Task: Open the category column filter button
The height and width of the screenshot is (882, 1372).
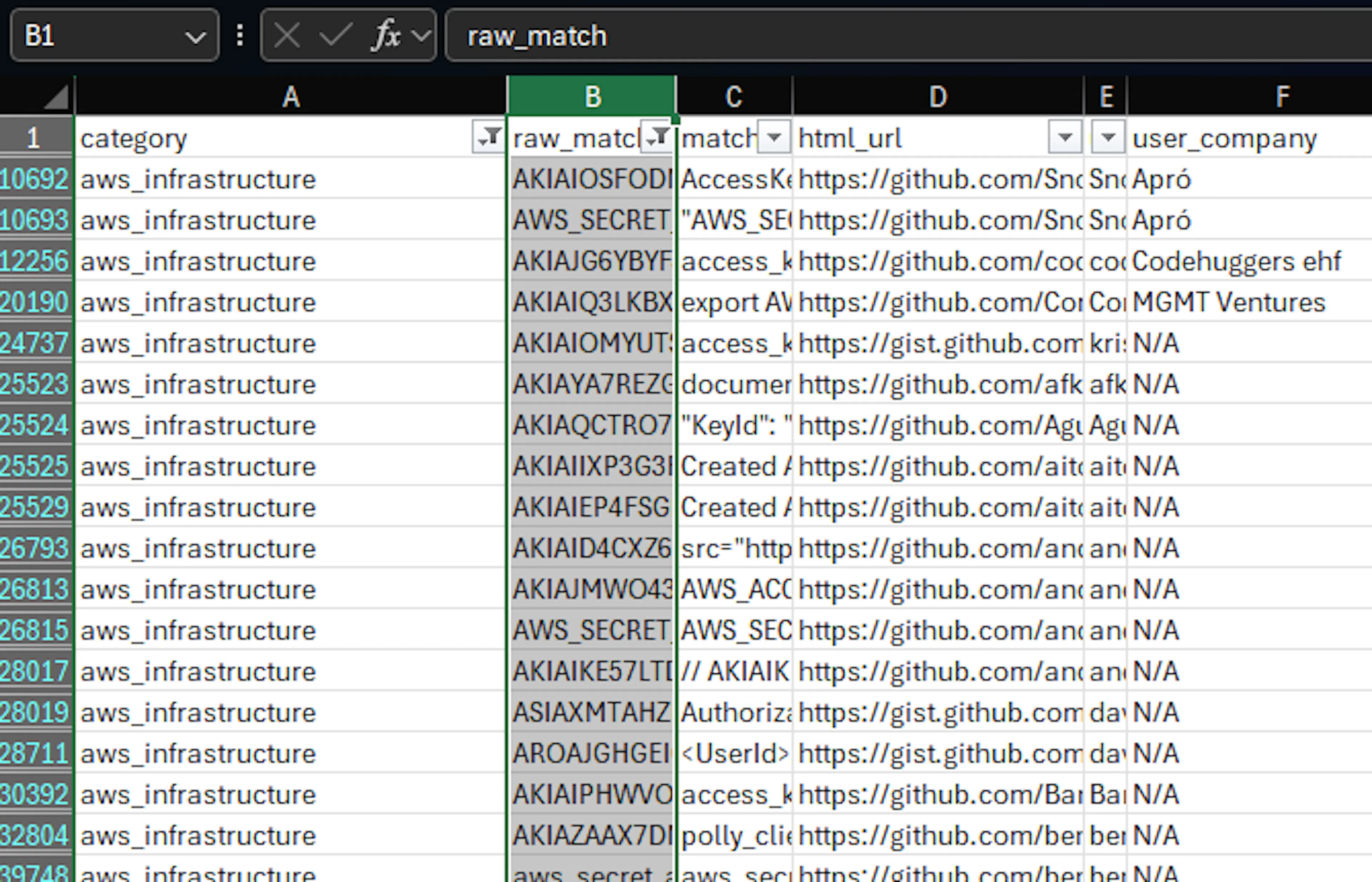Action: (x=488, y=138)
